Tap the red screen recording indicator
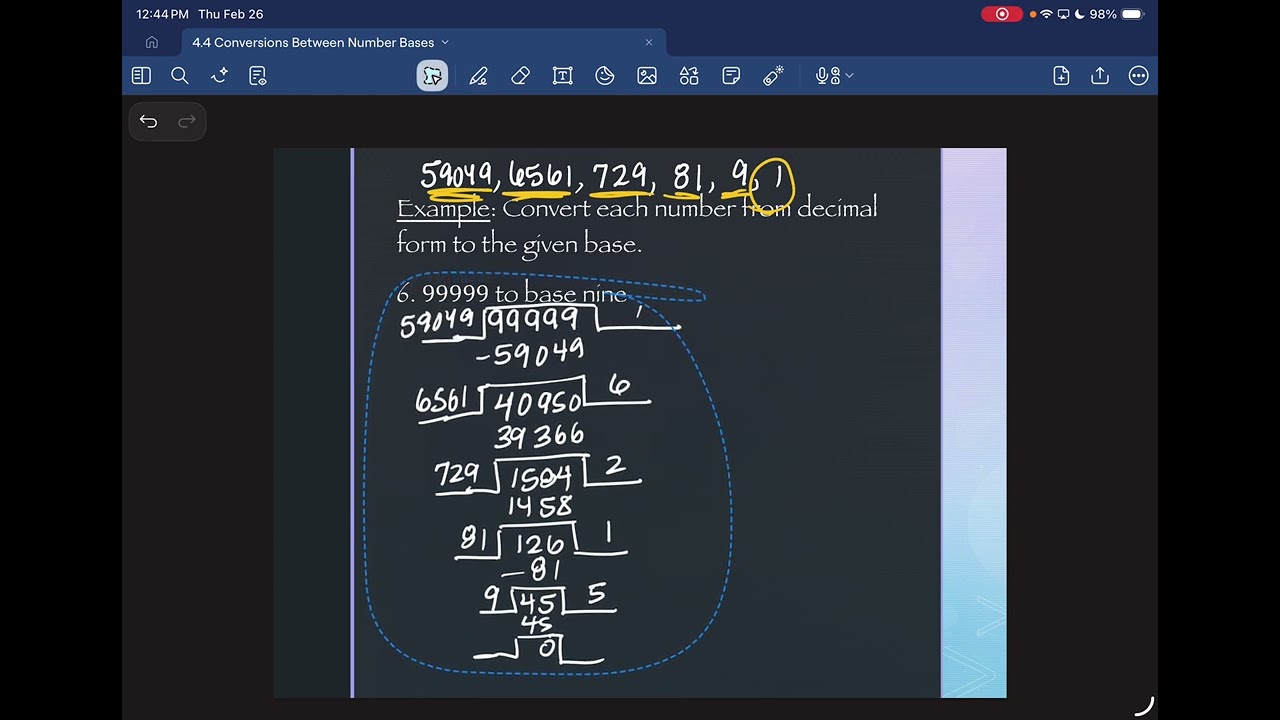1280x720 pixels. tap(1001, 14)
